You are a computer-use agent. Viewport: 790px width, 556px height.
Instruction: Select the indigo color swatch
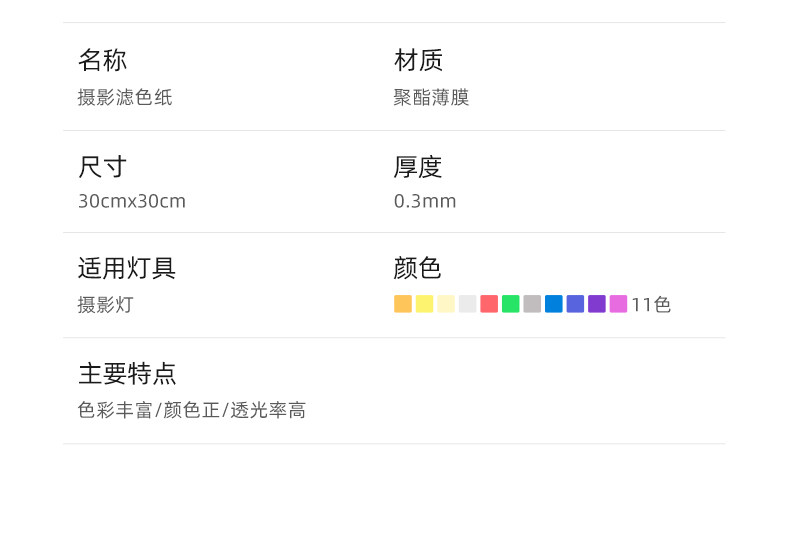[575, 304]
